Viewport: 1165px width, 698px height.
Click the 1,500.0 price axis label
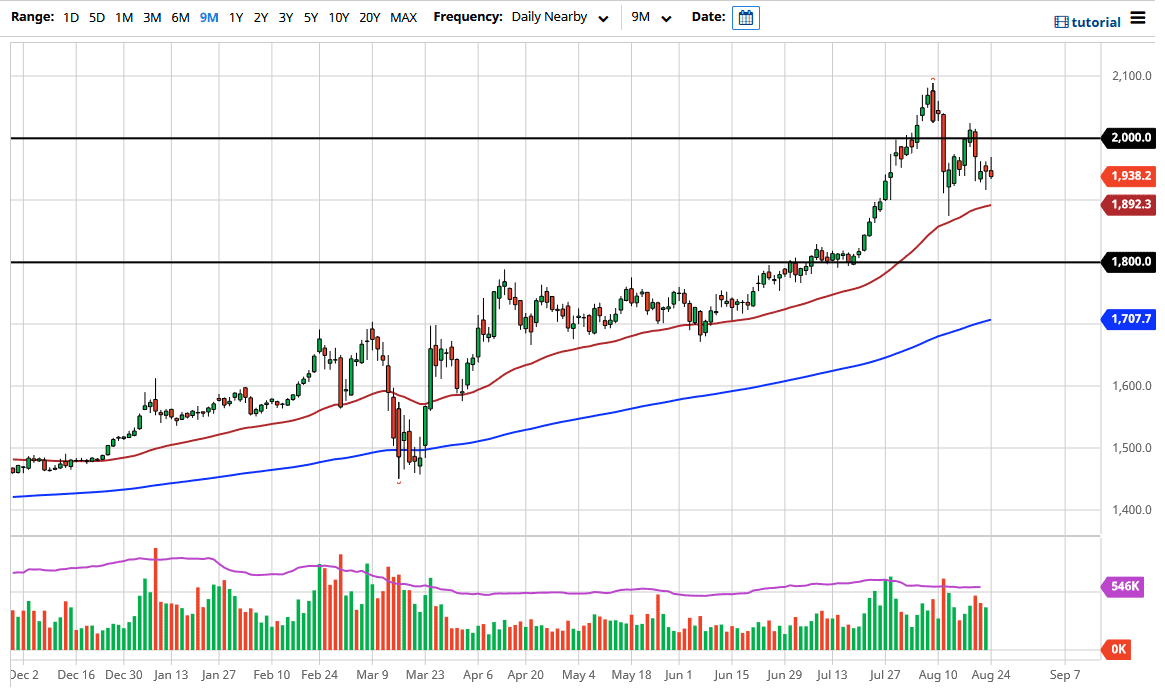tap(1132, 448)
